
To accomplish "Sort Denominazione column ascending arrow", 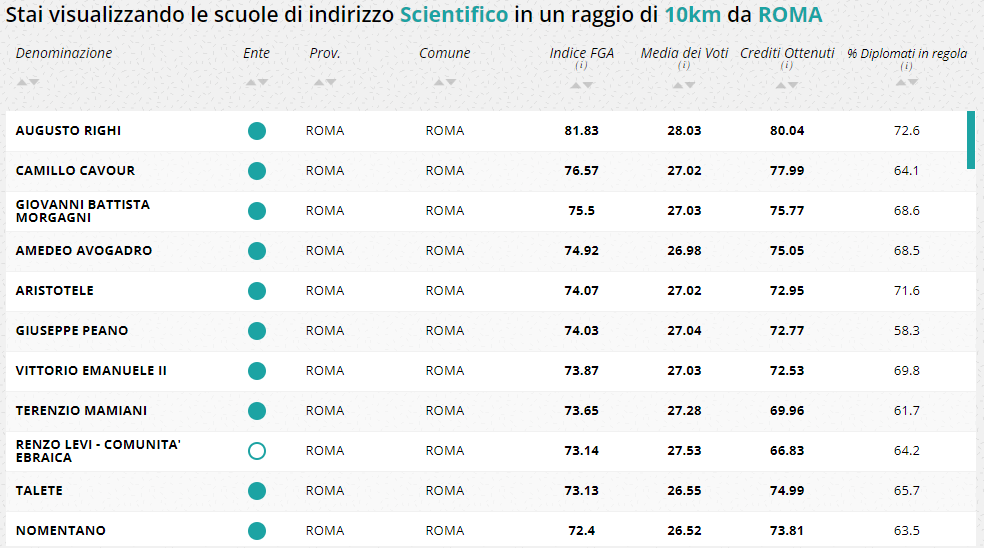I will [x=22, y=82].
